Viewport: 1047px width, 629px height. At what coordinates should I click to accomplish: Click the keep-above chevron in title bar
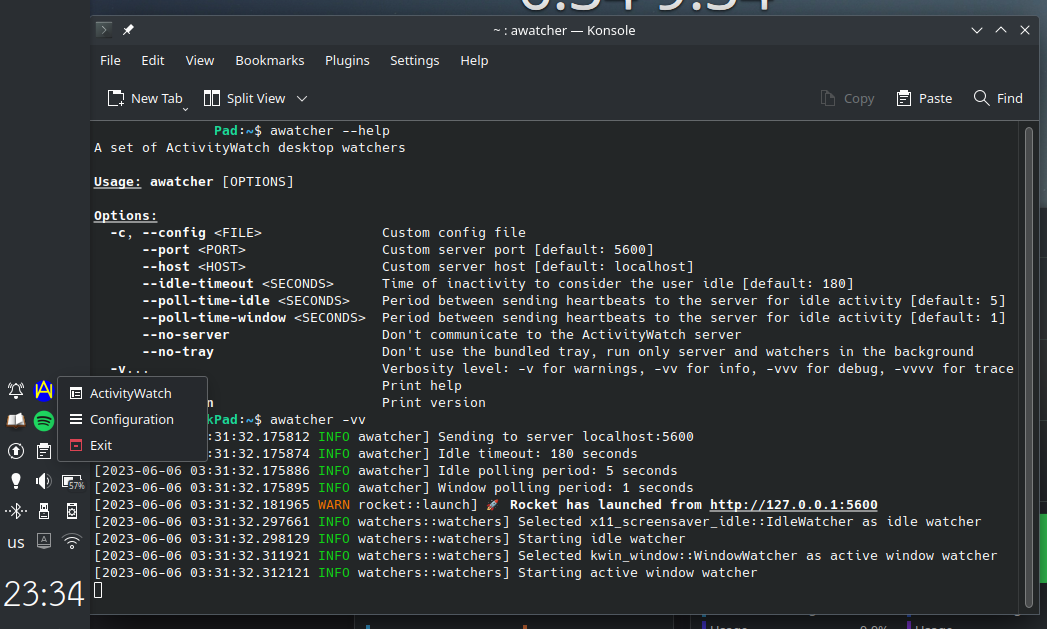(1001, 30)
